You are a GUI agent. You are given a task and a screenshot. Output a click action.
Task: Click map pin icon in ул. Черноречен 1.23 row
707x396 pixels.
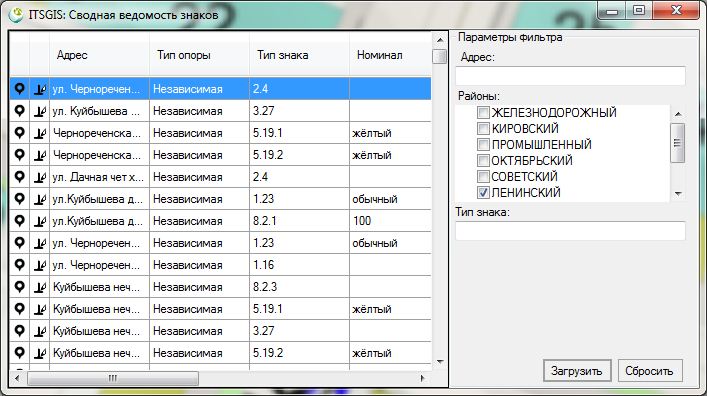(x=19, y=243)
